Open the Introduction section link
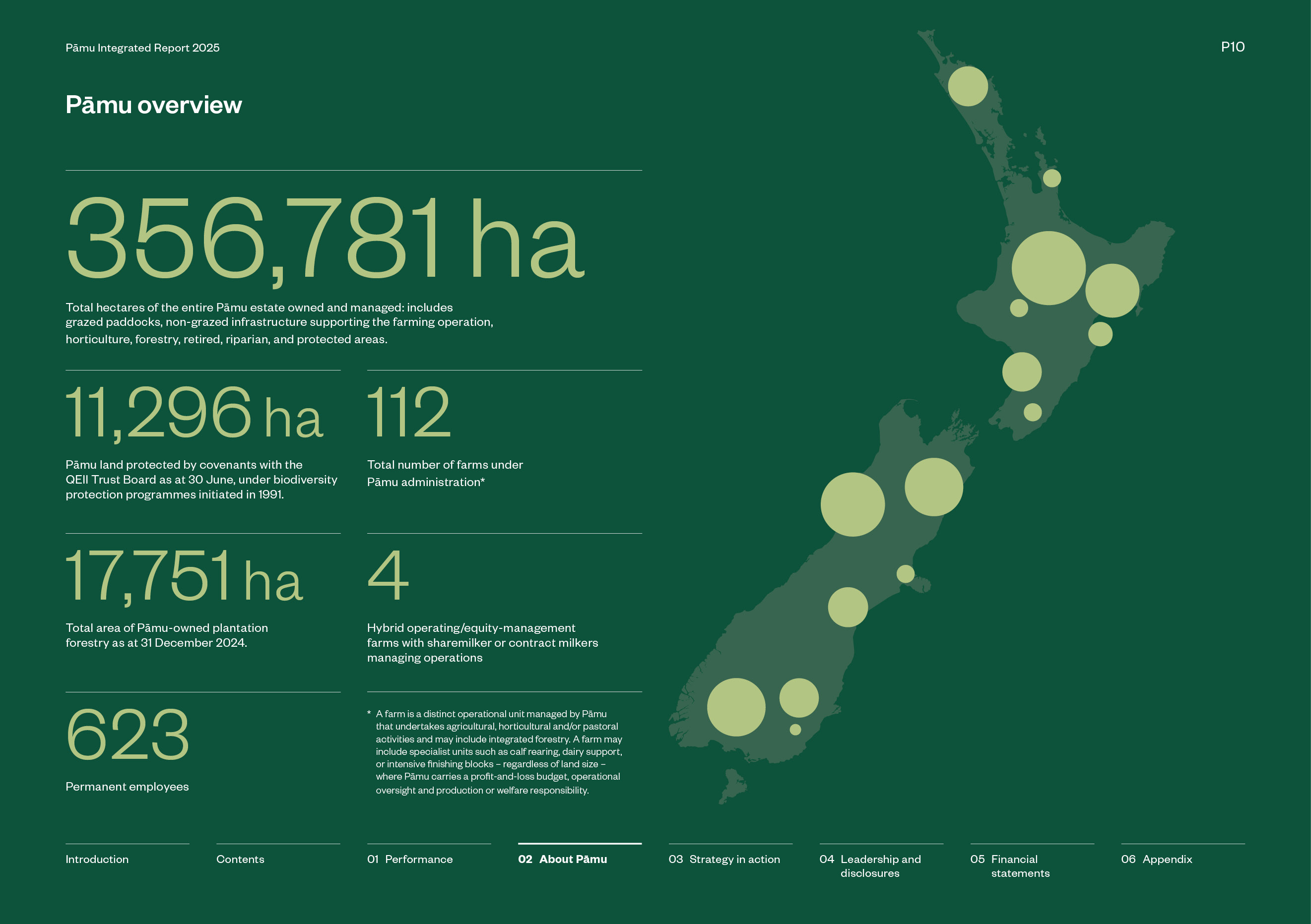This screenshot has width=1311, height=924. coord(97,859)
